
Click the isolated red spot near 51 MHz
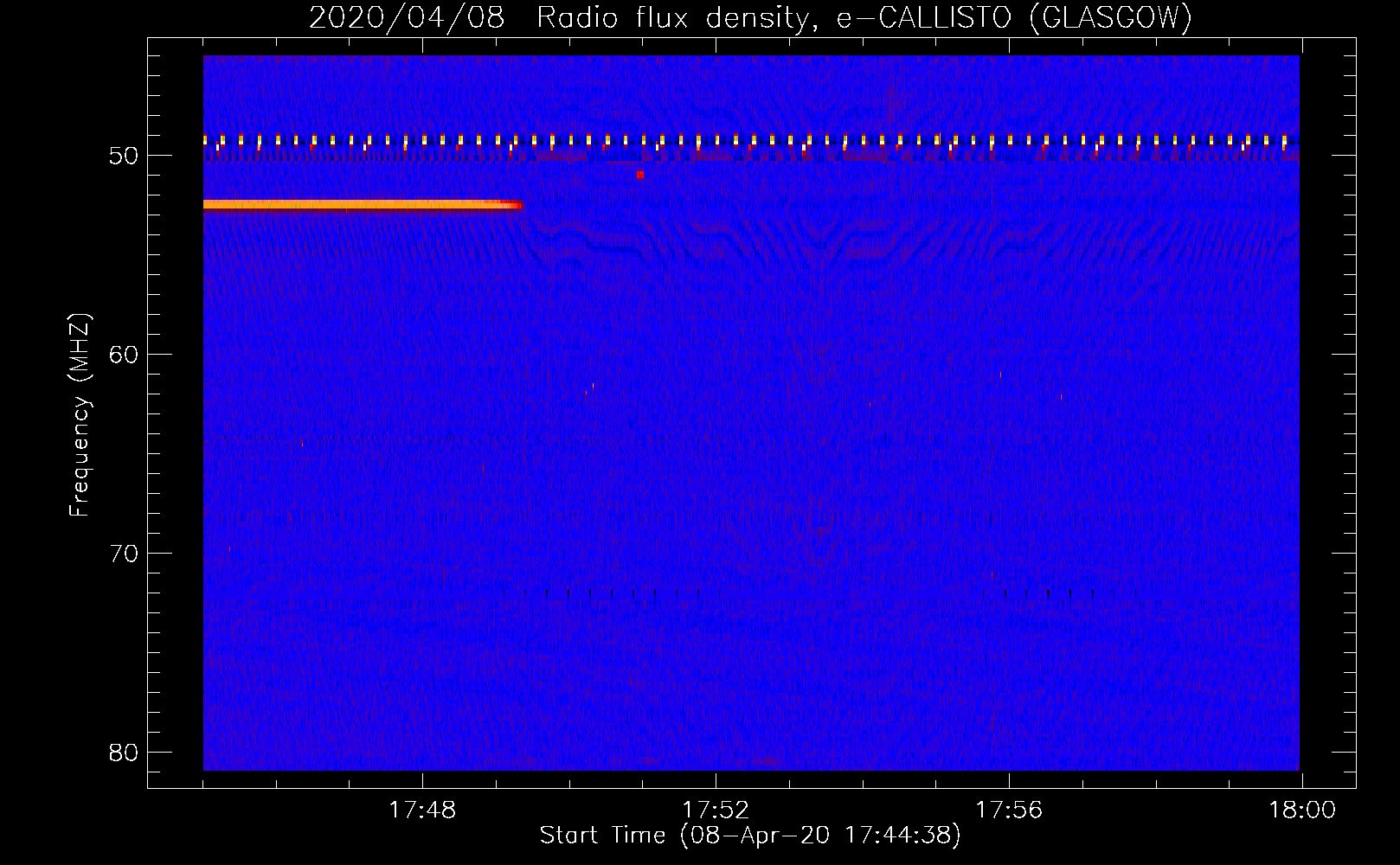640,175
